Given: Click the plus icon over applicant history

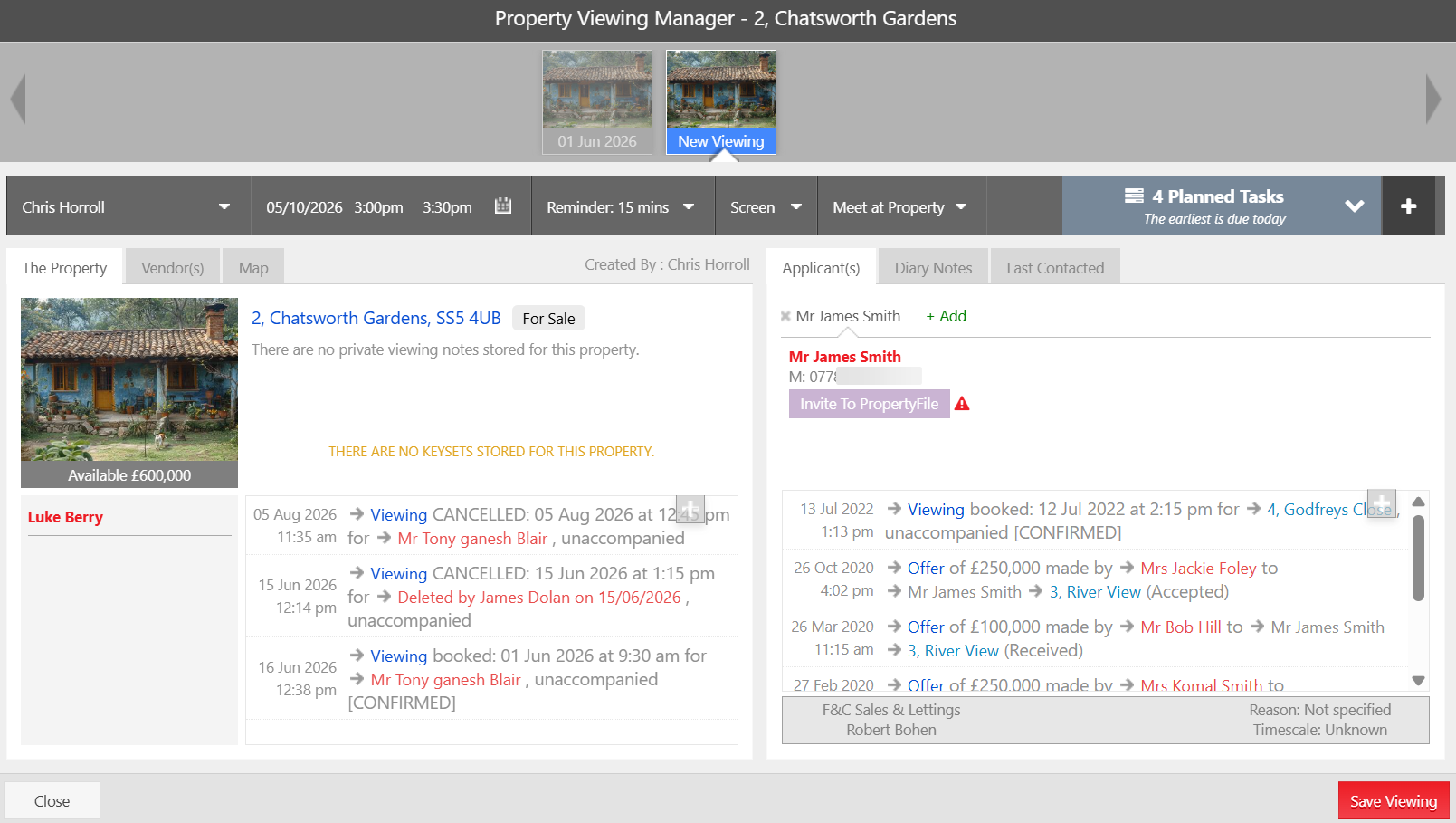Looking at the screenshot, I should coord(1382,502).
